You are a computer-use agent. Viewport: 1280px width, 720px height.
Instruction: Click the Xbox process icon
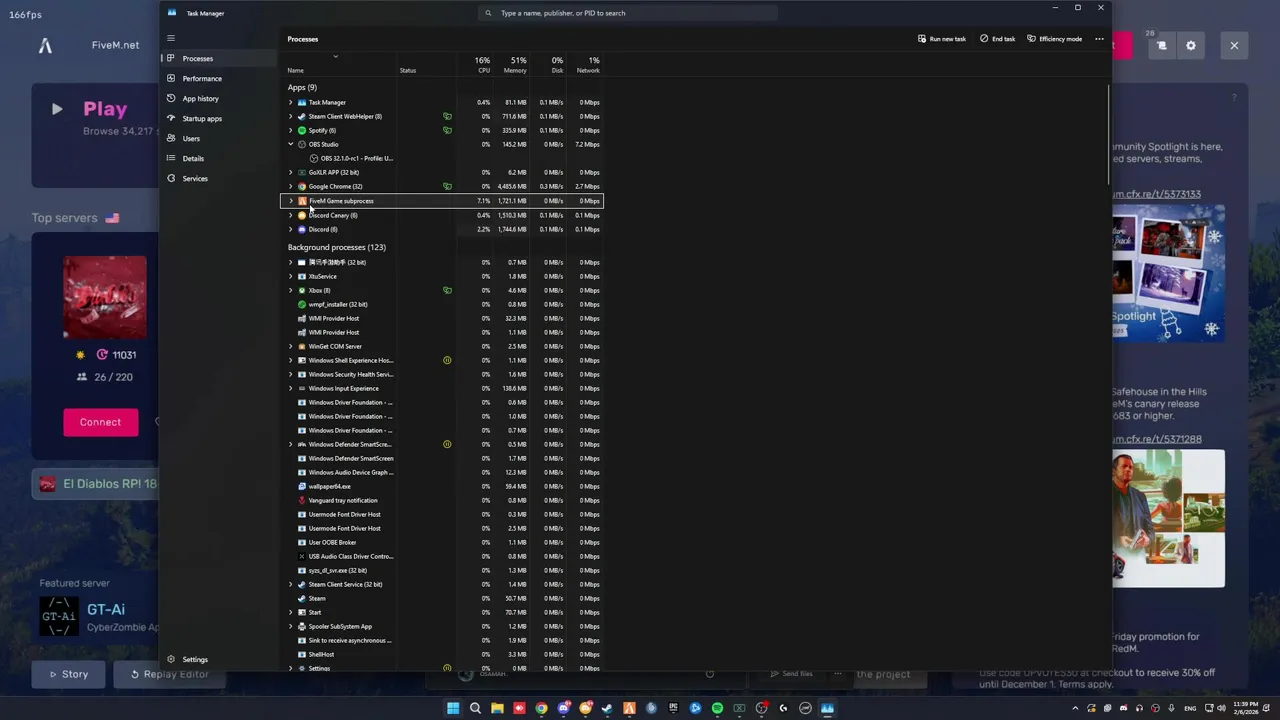pos(302,290)
